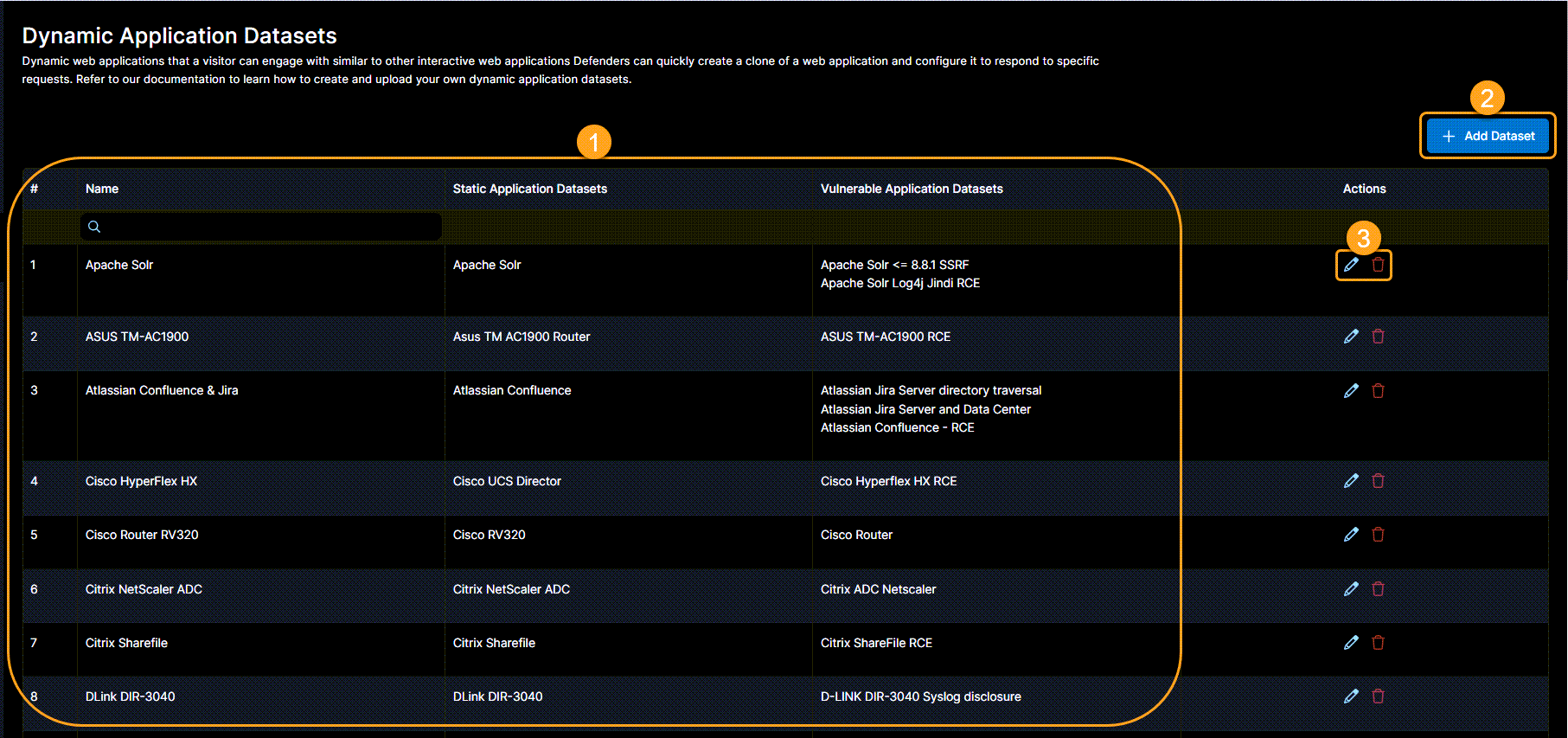Edit the Apache Solr dataset
This screenshot has height=738, width=1568.
pos(1351,265)
